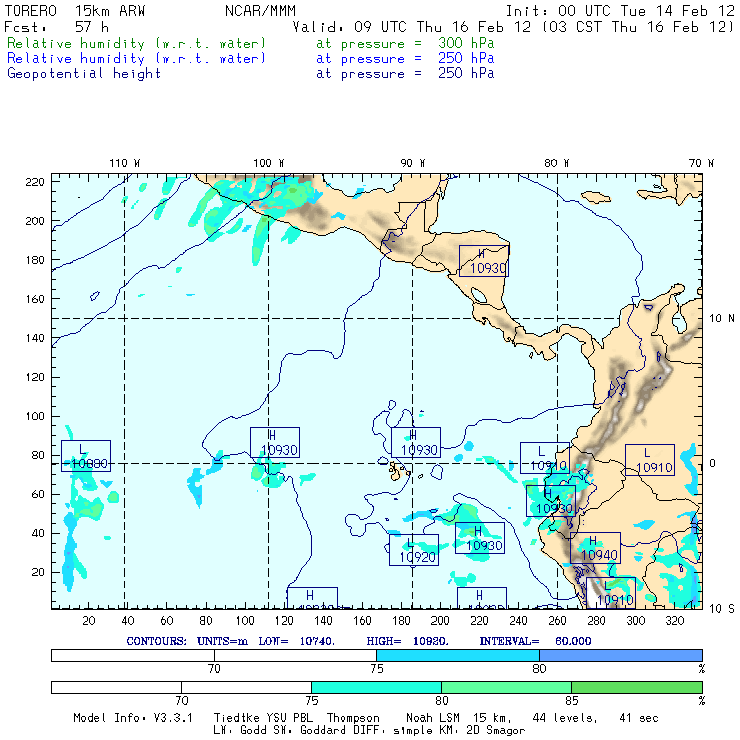Click the 85+ green segment of bottom colorbar

pyautogui.click(x=636, y=687)
